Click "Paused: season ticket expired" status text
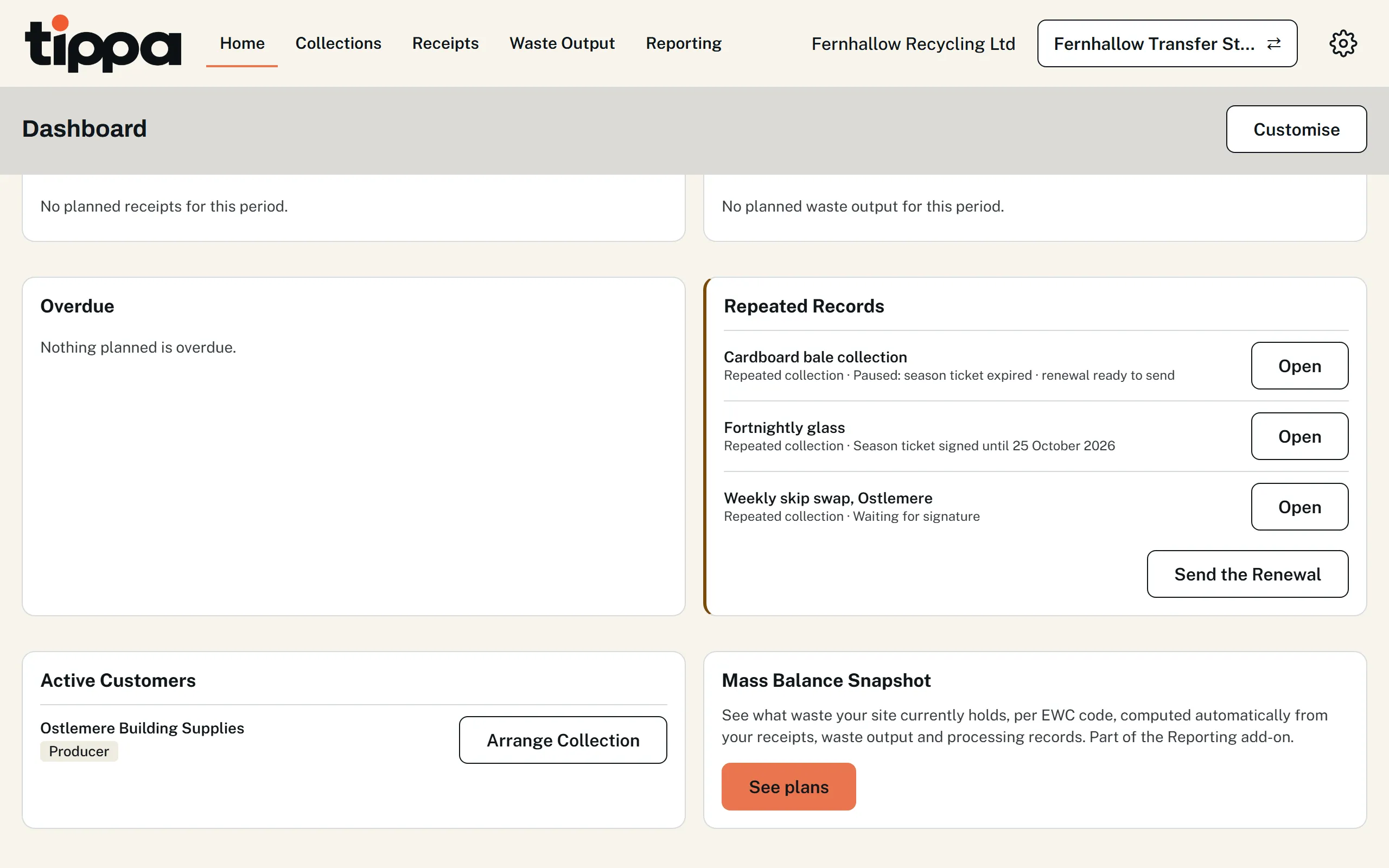This screenshot has height=868, width=1389. [x=942, y=375]
